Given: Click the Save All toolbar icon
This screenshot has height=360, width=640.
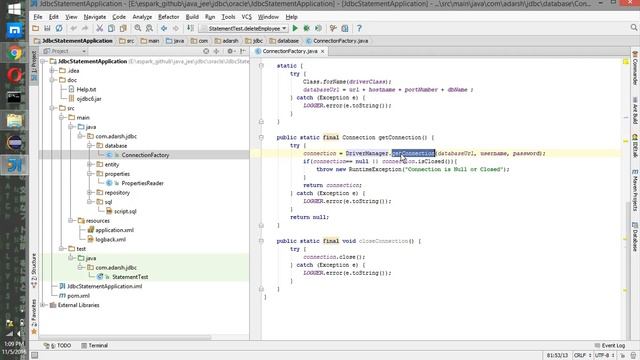Looking at the screenshot, I should tap(47, 28).
